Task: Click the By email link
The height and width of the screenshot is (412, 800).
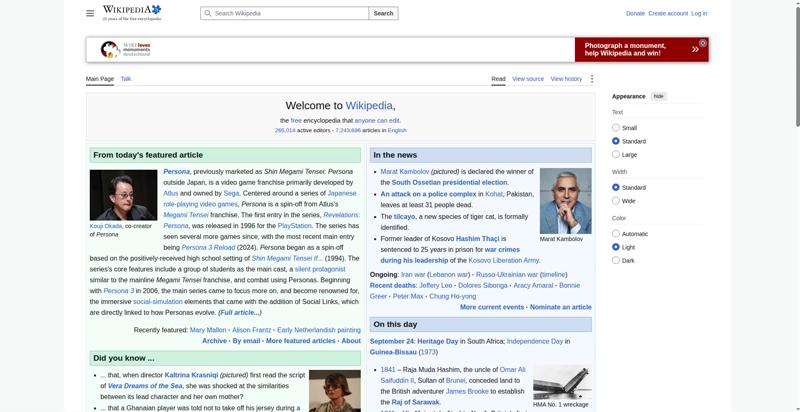Action: pos(246,341)
